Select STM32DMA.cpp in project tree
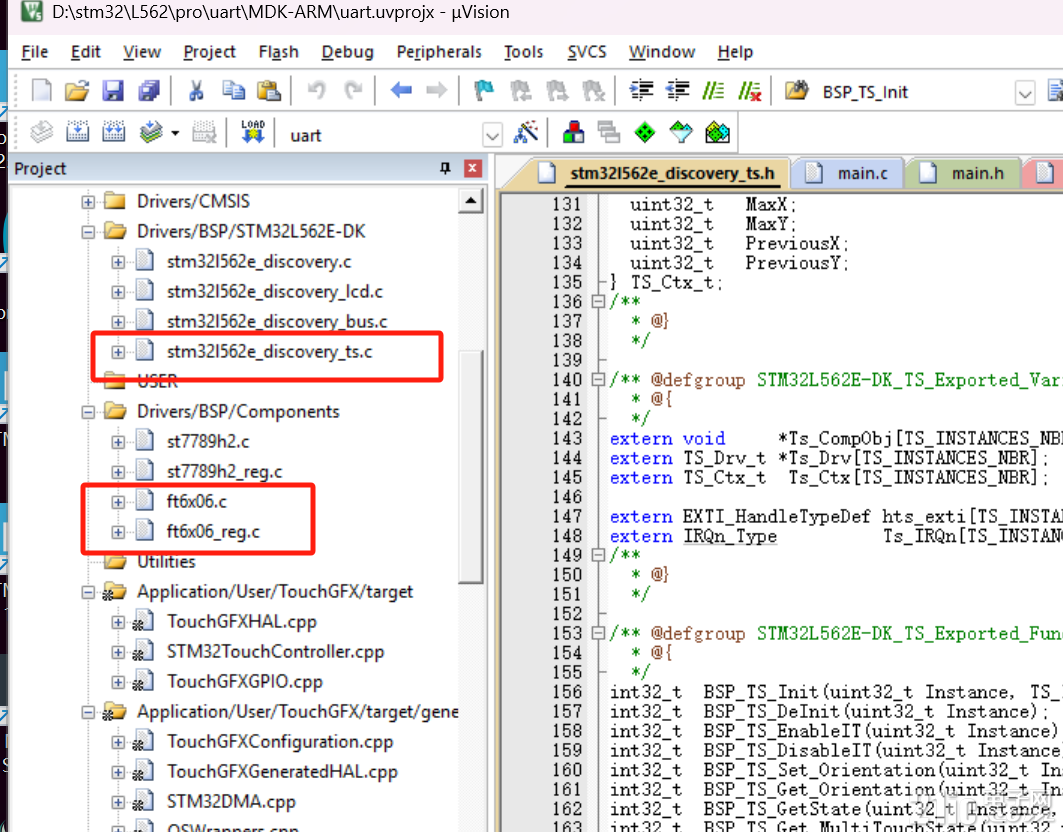This screenshot has width=1063, height=832. point(231,801)
